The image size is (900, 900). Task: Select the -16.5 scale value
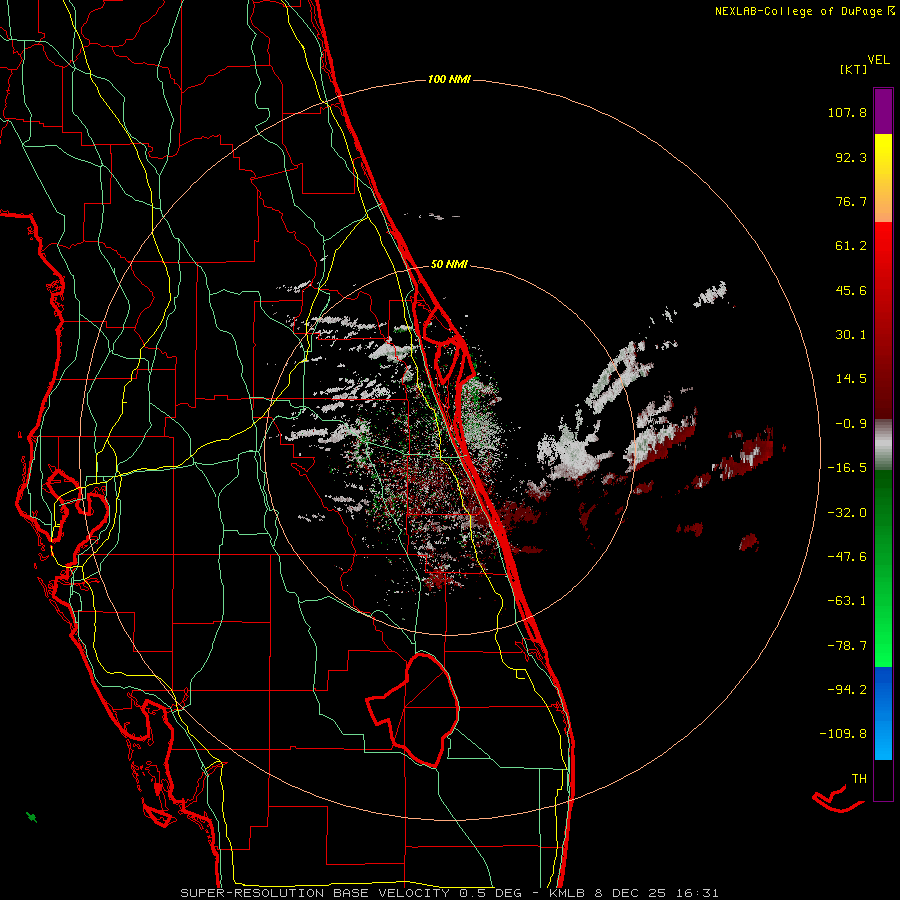pyautogui.click(x=847, y=468)
